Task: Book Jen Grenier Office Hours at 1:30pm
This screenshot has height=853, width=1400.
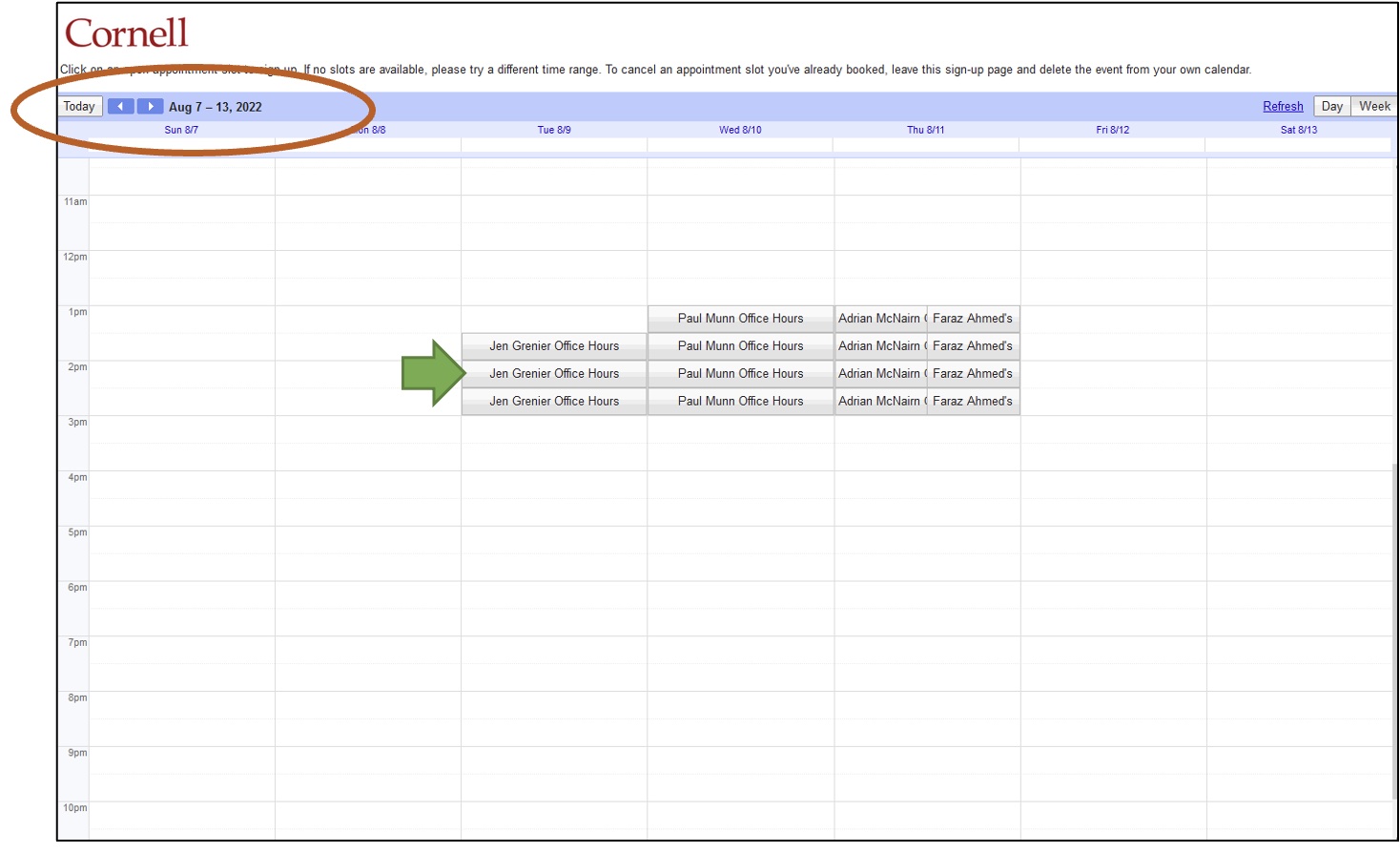Action: 554,346
